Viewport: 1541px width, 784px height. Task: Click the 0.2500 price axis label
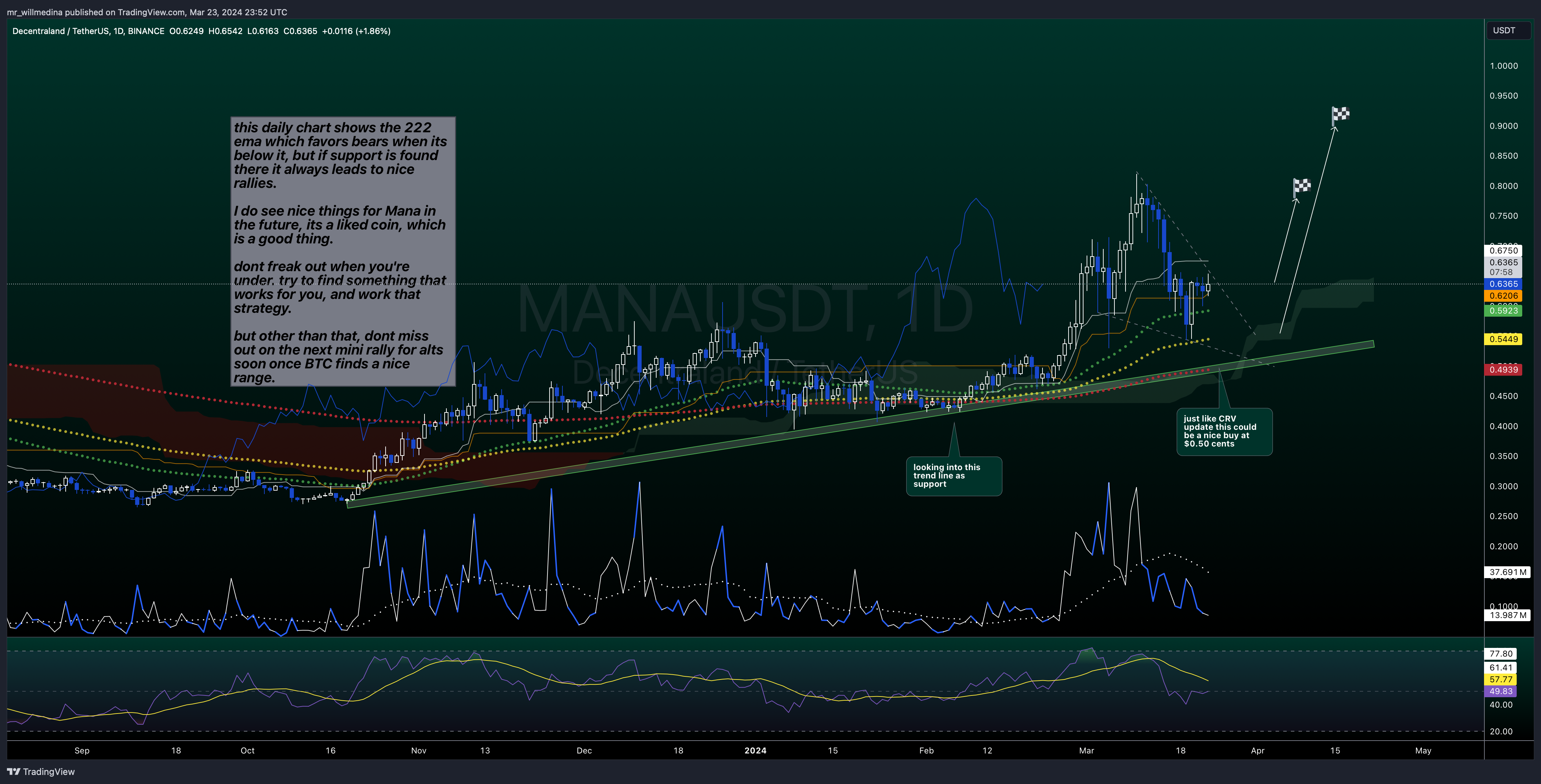tap(1503, 516)
